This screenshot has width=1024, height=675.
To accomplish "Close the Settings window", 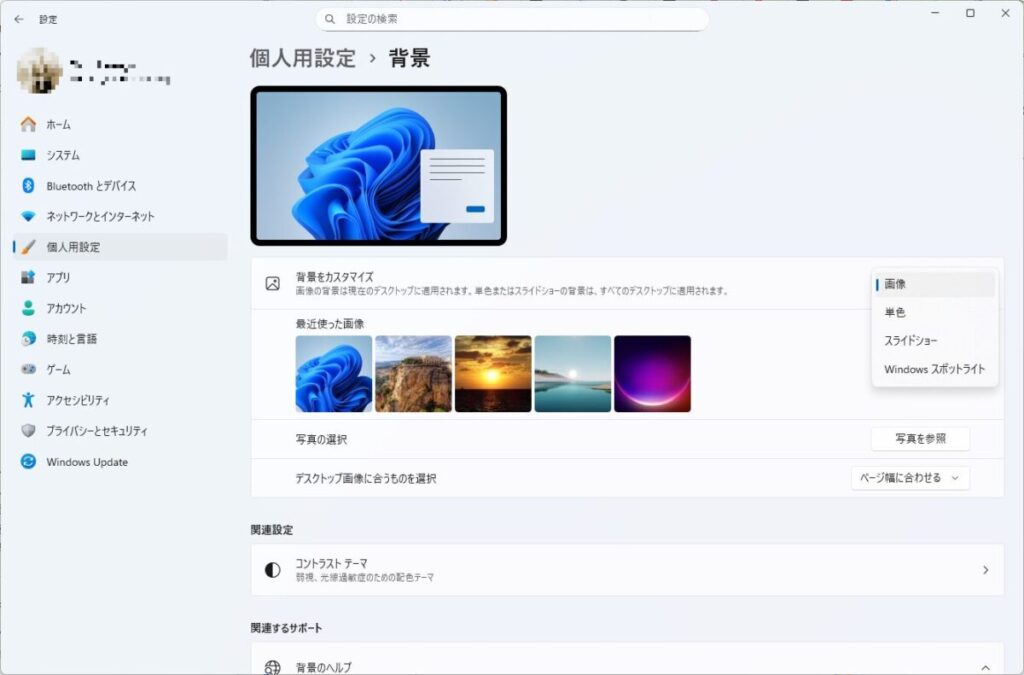I will click(x=1006, y=13).
